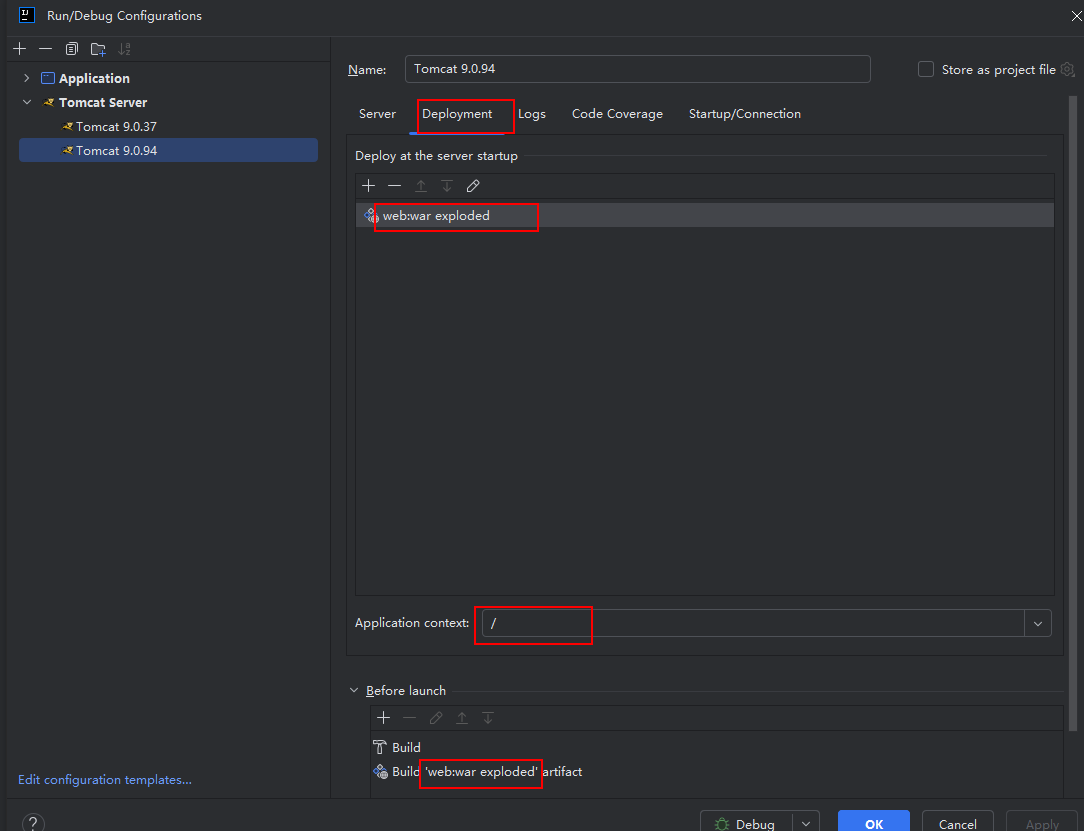Switch to the Server tab

click(377, 114)
